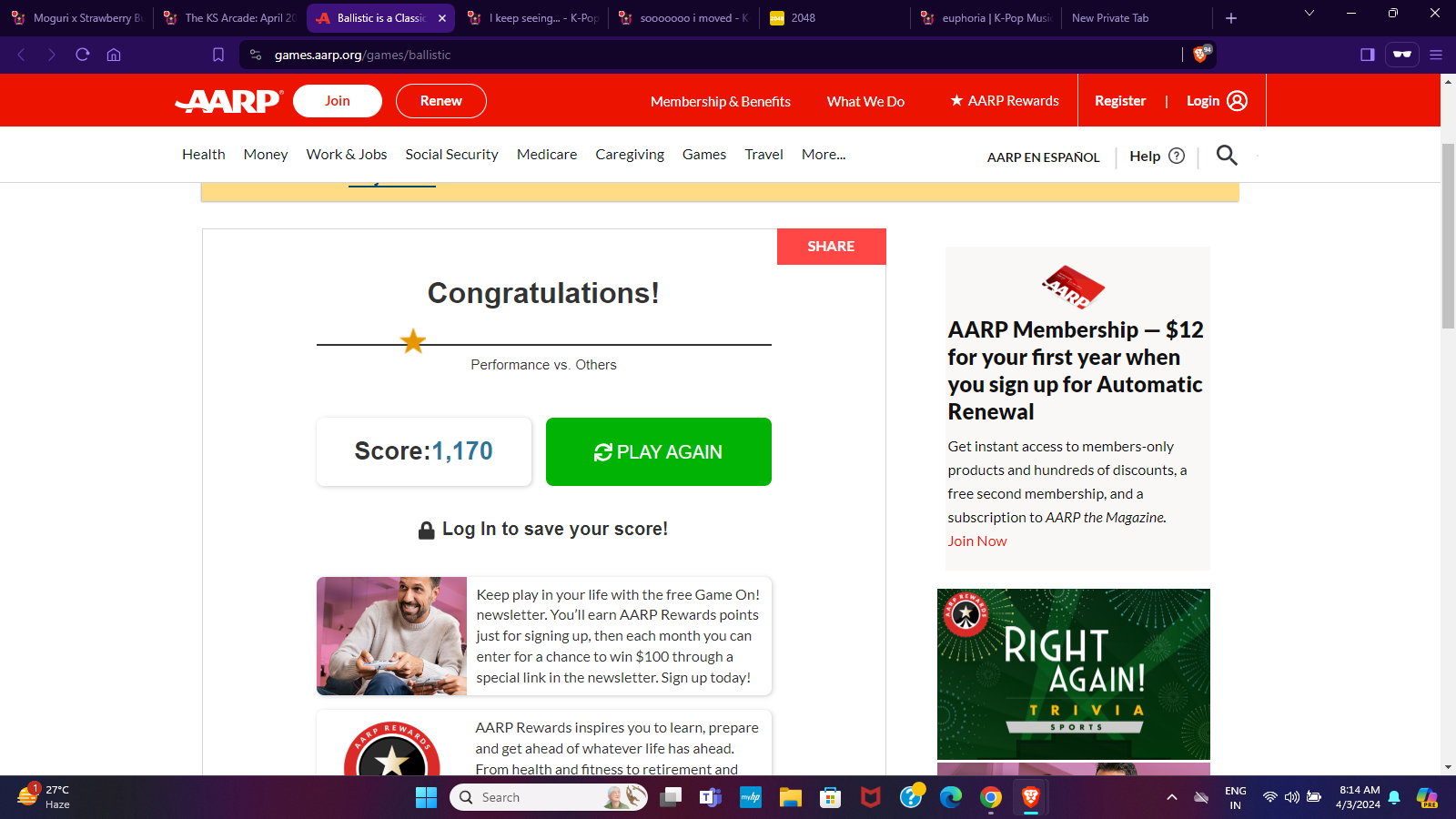Click the browser address bar URL

point(363,55)
